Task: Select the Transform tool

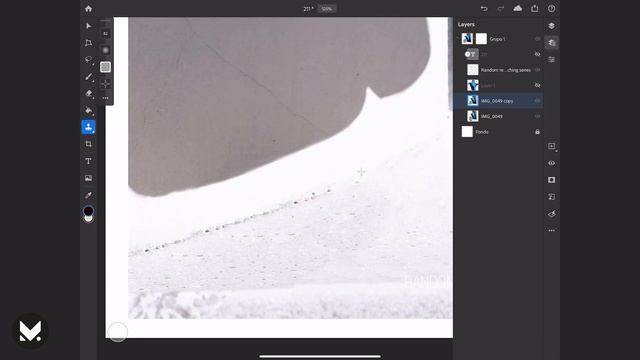Action: point(89,43)
